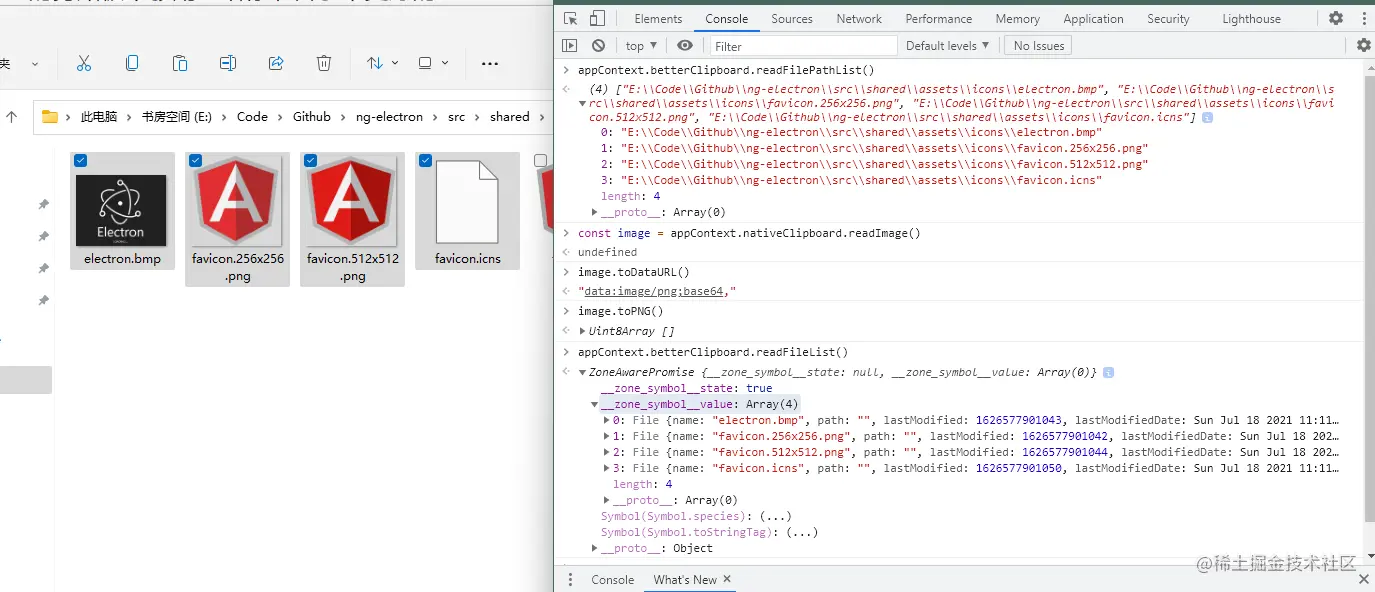
Task: Open DevTools settings gear in tab bar
Action: pos(1336,19)
